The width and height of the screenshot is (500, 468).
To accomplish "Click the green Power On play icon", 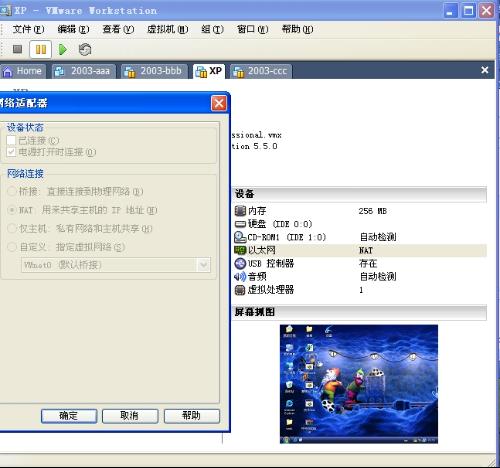I will pyautogui.click(x=63, y=49).
